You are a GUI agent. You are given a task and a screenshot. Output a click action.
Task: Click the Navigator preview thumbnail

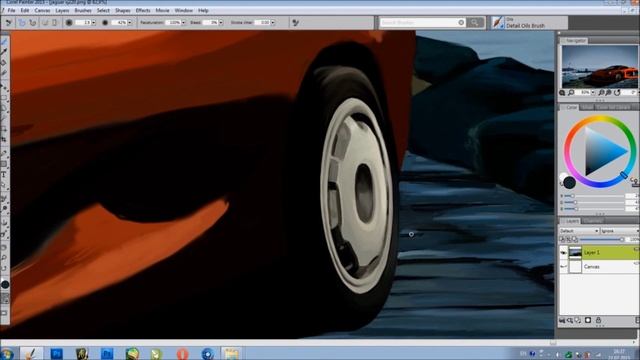pos(600,67)
